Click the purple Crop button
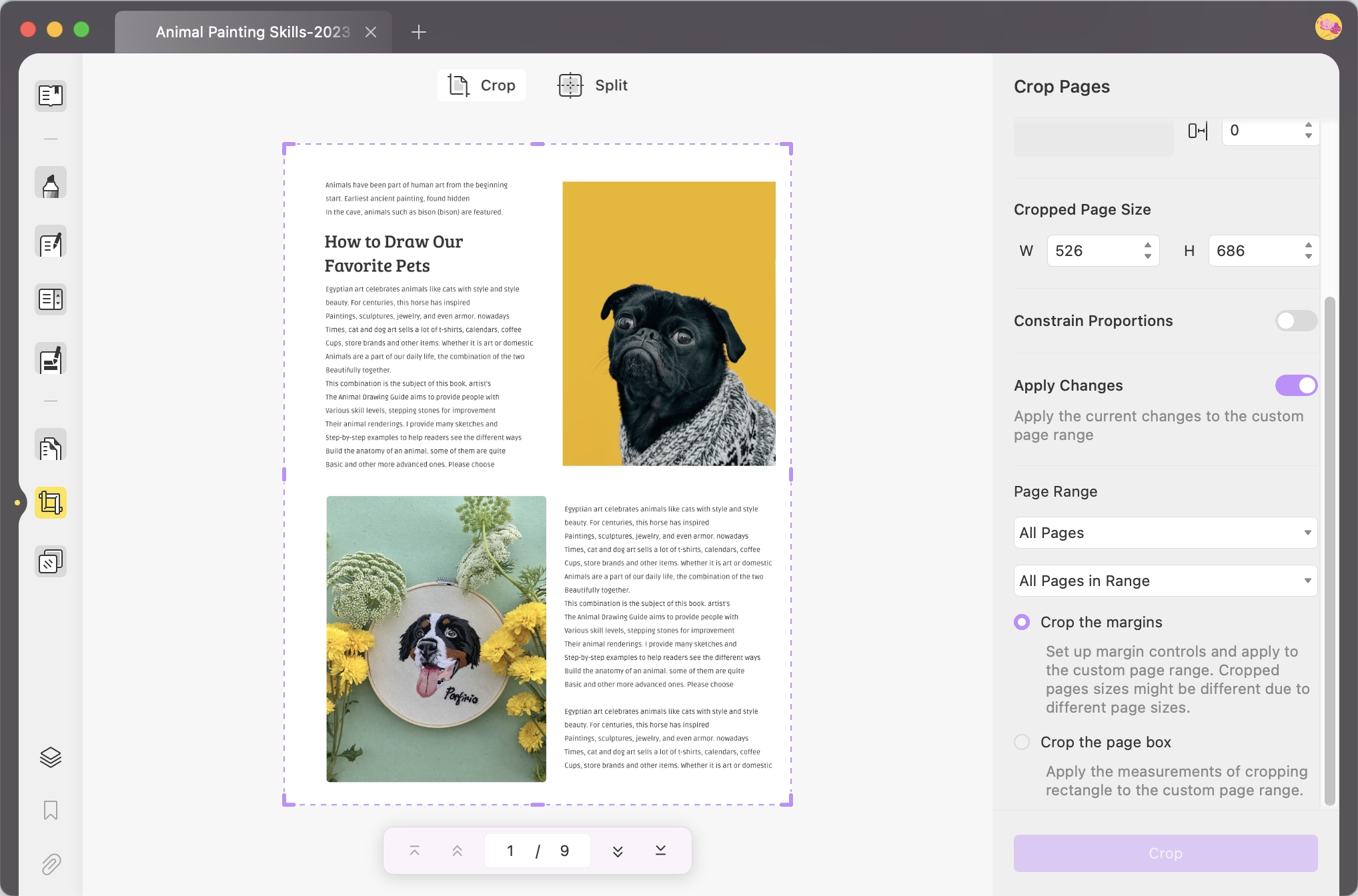 coord(1165,853)
